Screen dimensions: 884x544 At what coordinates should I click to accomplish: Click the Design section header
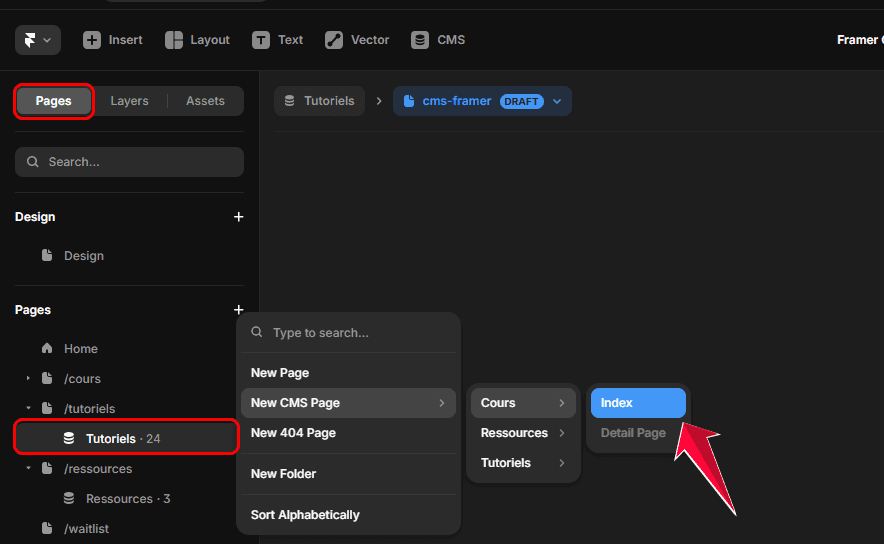(x=35, y=217)
